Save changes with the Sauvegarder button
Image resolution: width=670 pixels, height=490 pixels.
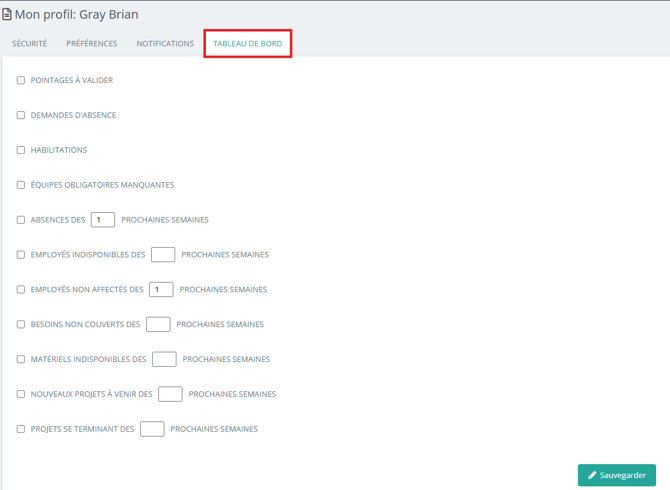(617, 475)
